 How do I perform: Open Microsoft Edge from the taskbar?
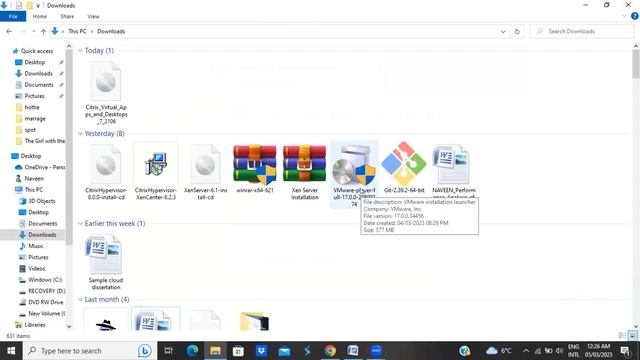(x=192, y=351)
